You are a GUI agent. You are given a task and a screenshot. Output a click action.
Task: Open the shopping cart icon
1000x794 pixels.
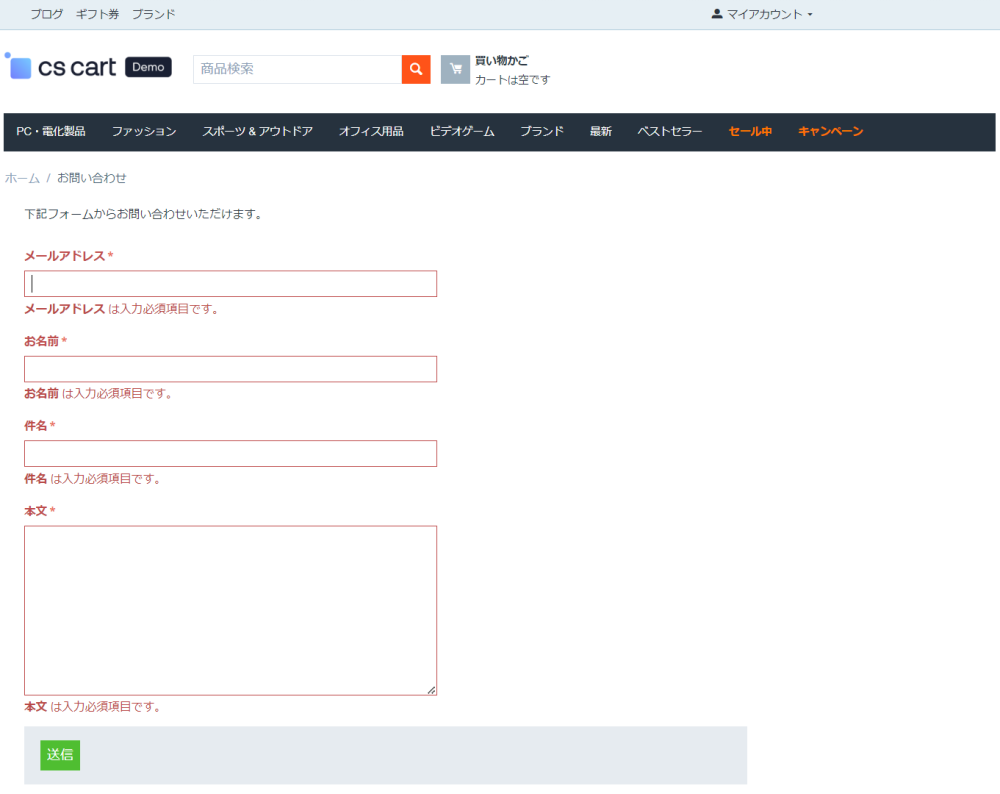coord(455,69)
